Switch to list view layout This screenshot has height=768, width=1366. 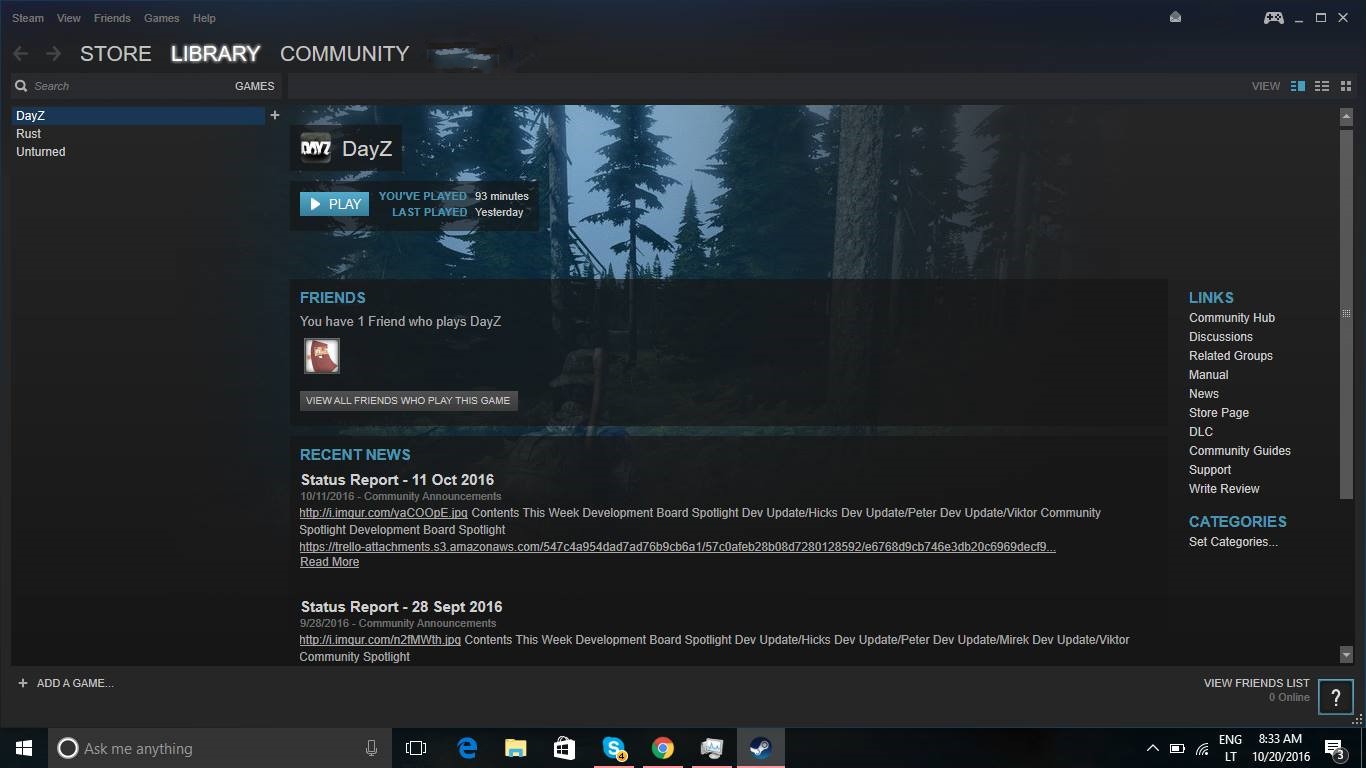coord(1322,86)
